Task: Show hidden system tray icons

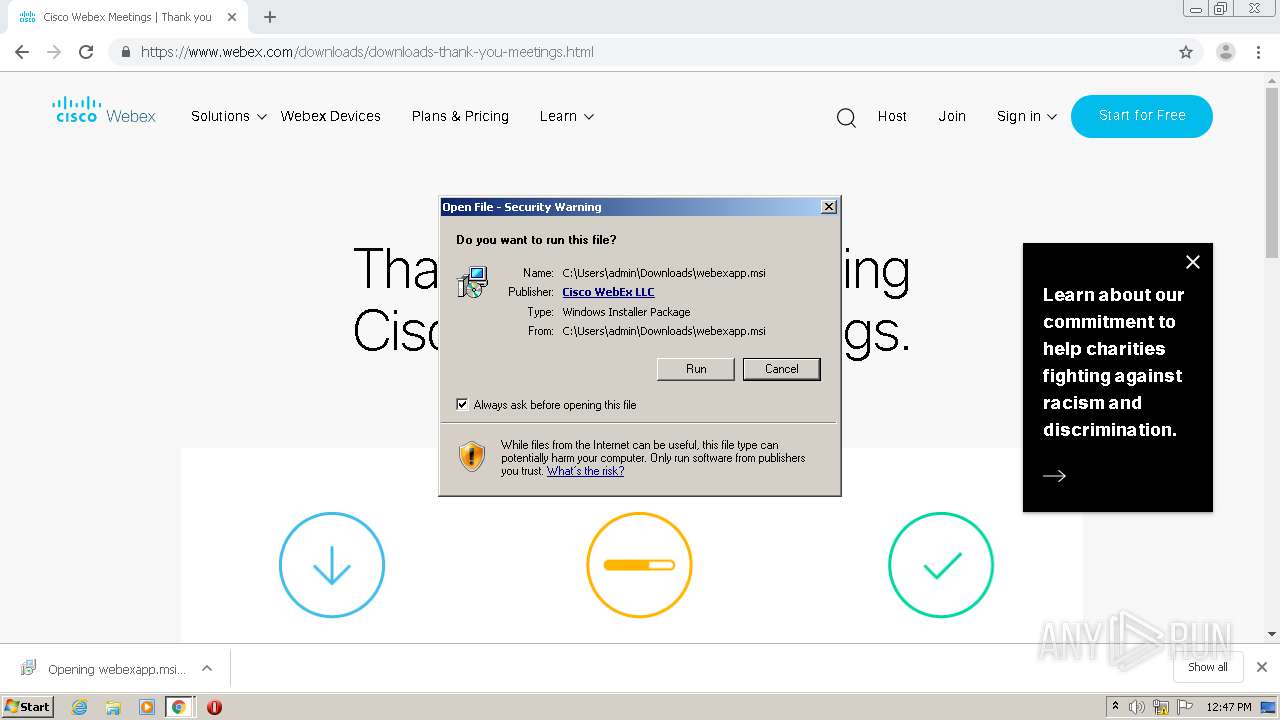Action: click(x=1115, y=707)
